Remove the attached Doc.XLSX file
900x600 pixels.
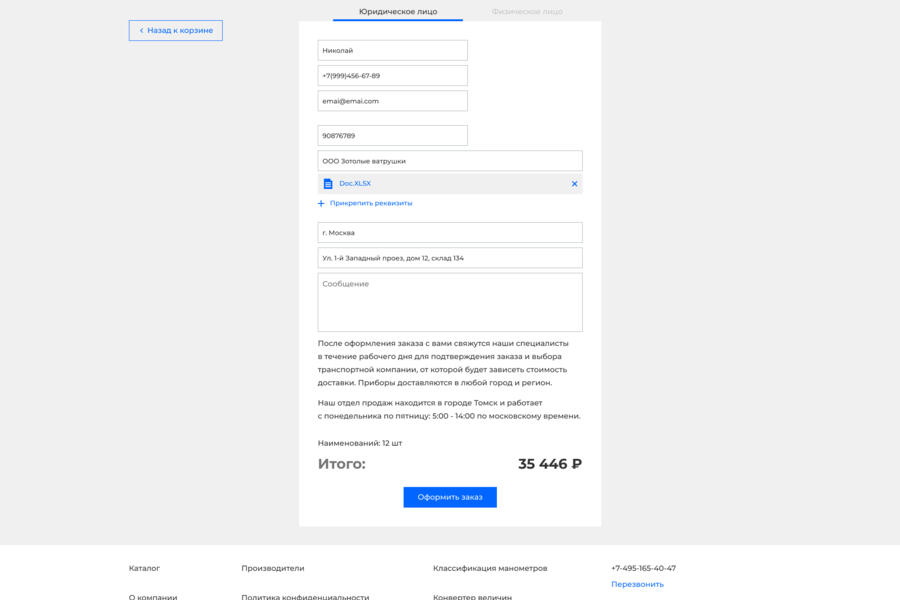coord(574,183)
